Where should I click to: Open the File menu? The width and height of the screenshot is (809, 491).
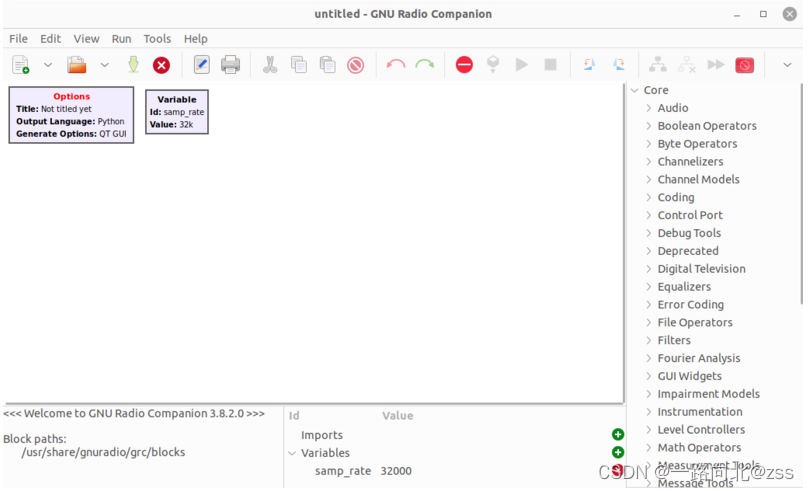[x=19, y=39]
